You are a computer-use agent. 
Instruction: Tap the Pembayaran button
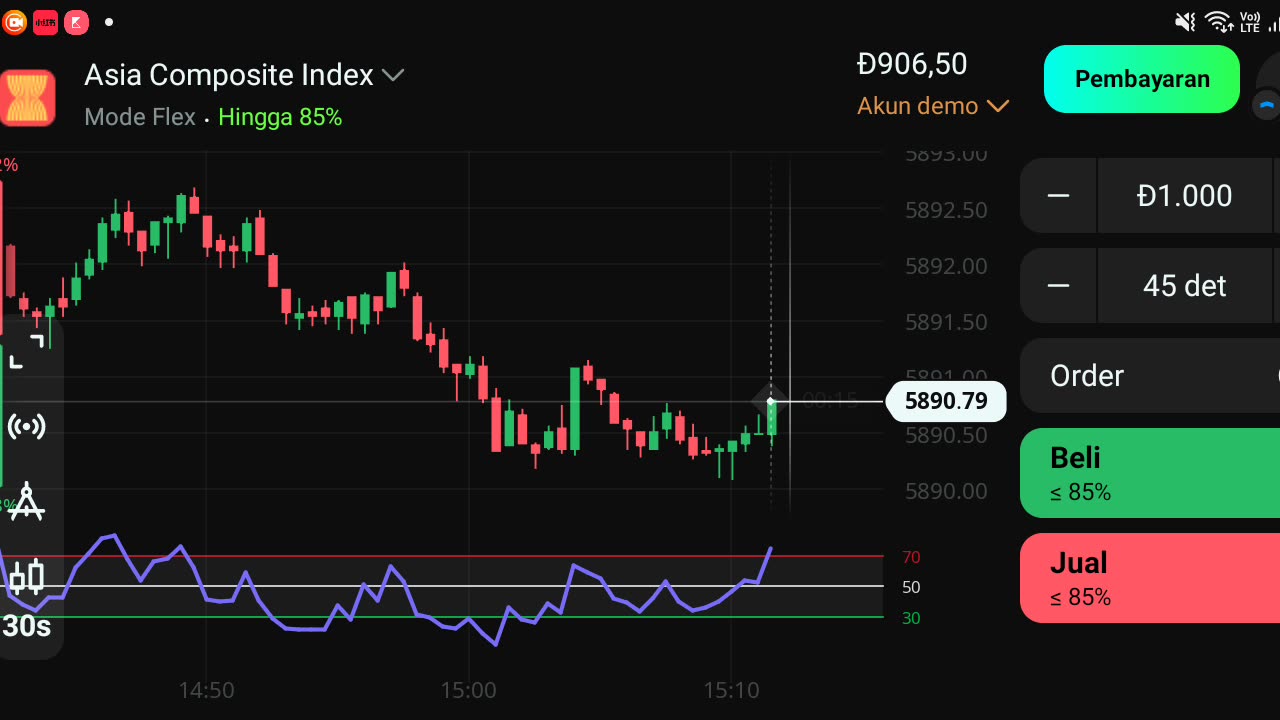tap(1142, 79)
